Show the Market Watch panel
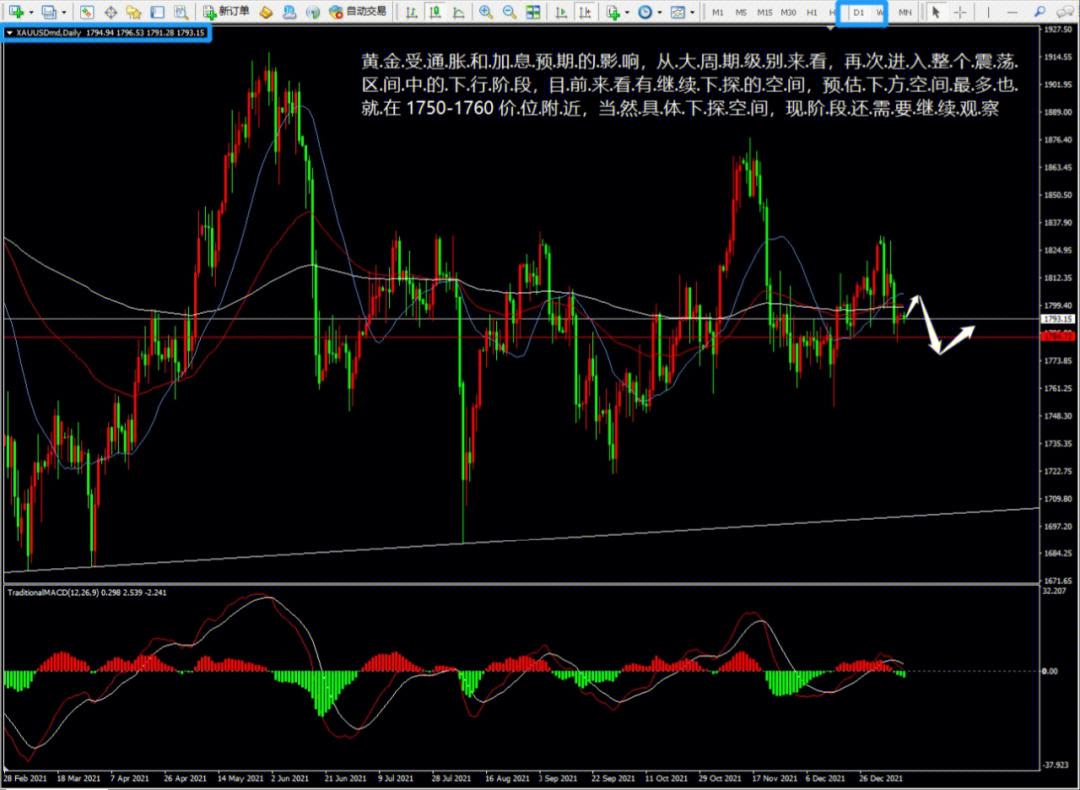1080x790 pixels. click(87, 12)
